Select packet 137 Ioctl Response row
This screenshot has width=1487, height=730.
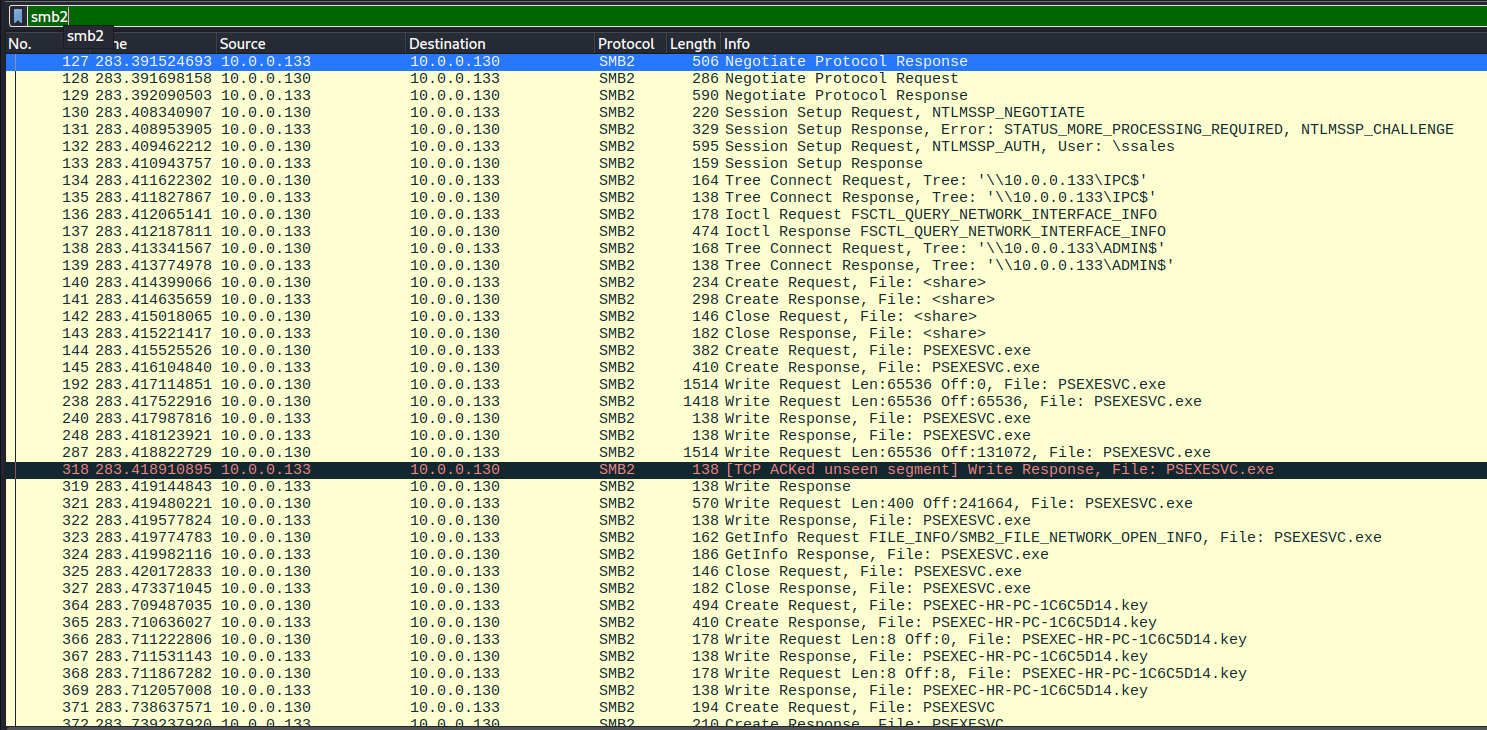(745, 231)
